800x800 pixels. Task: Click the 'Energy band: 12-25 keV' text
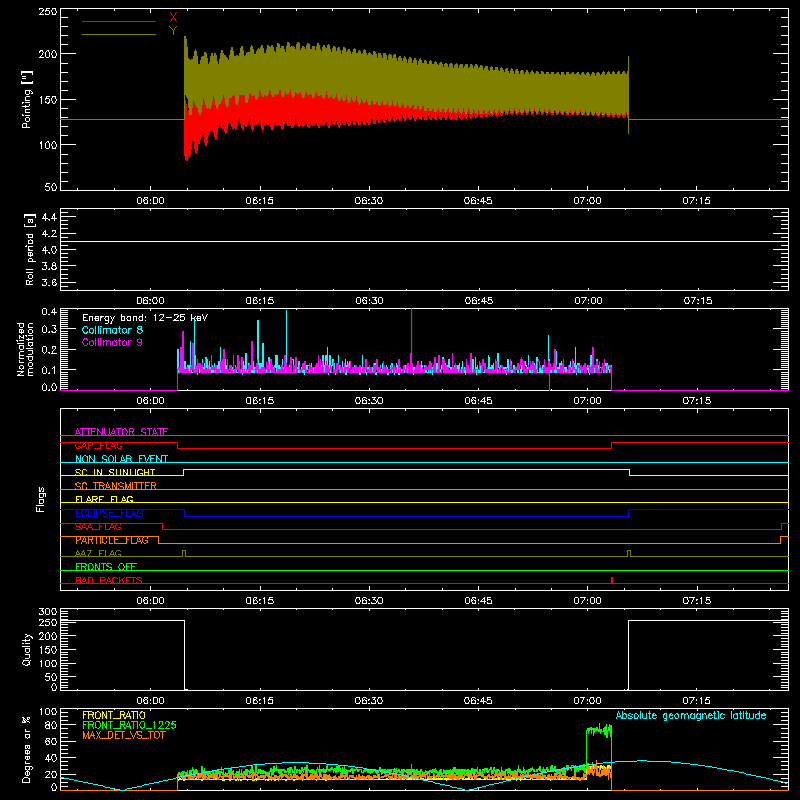pos(145,318)
